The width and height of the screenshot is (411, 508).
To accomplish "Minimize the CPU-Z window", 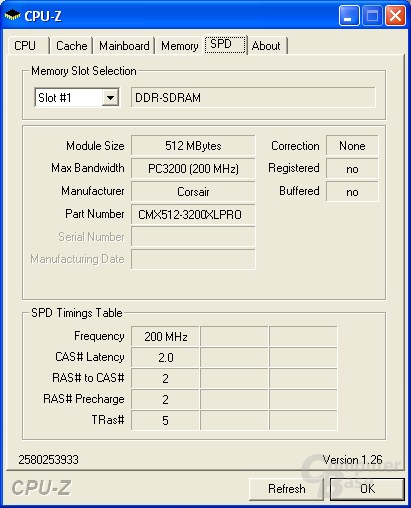I will pyautogui.click(x=349, y=16).
